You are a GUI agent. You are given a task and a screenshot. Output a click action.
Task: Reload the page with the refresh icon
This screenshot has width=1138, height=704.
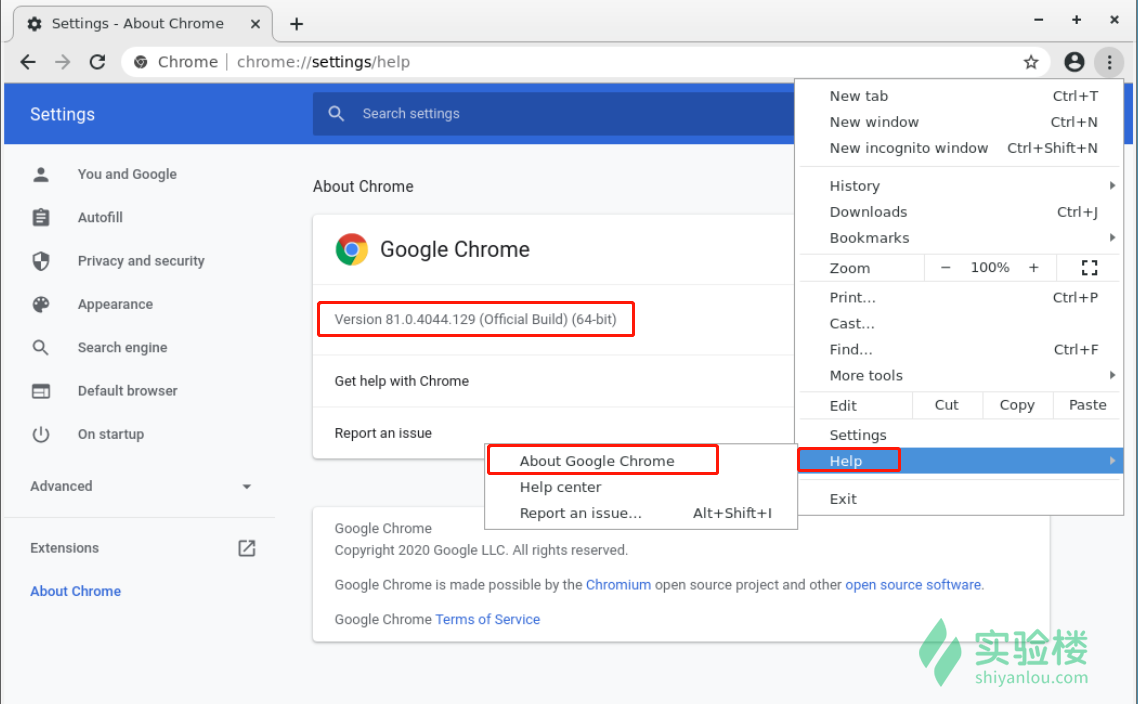[x=97, y=62]
